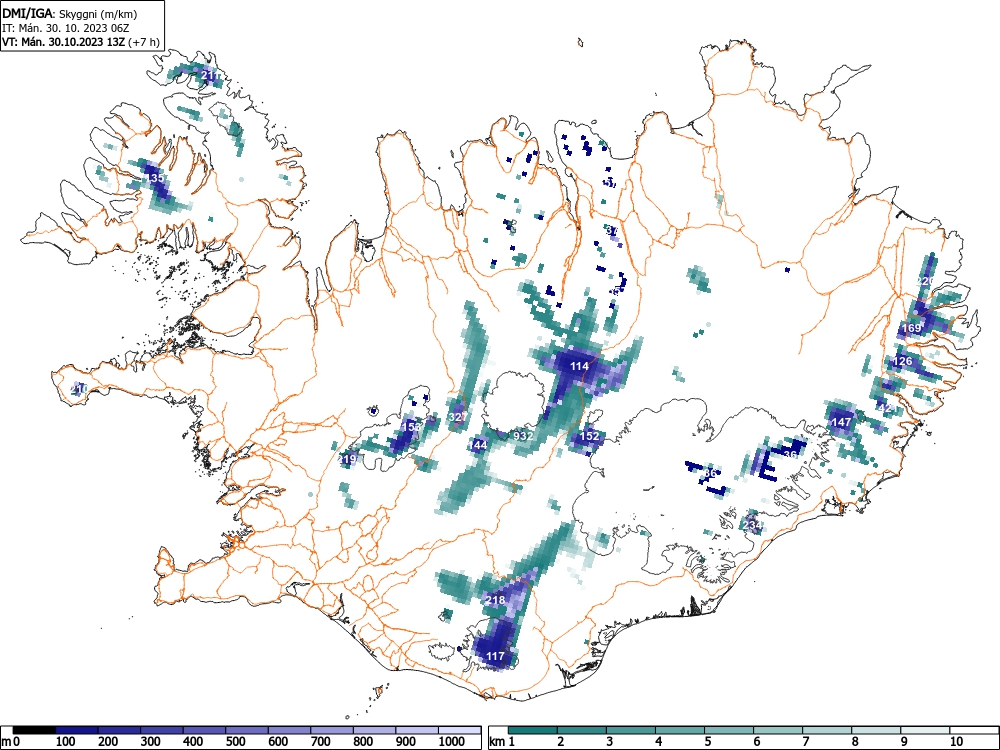
Task: Click the black swatch between 0 and 100 m
Action: click(x=34, y=730)
